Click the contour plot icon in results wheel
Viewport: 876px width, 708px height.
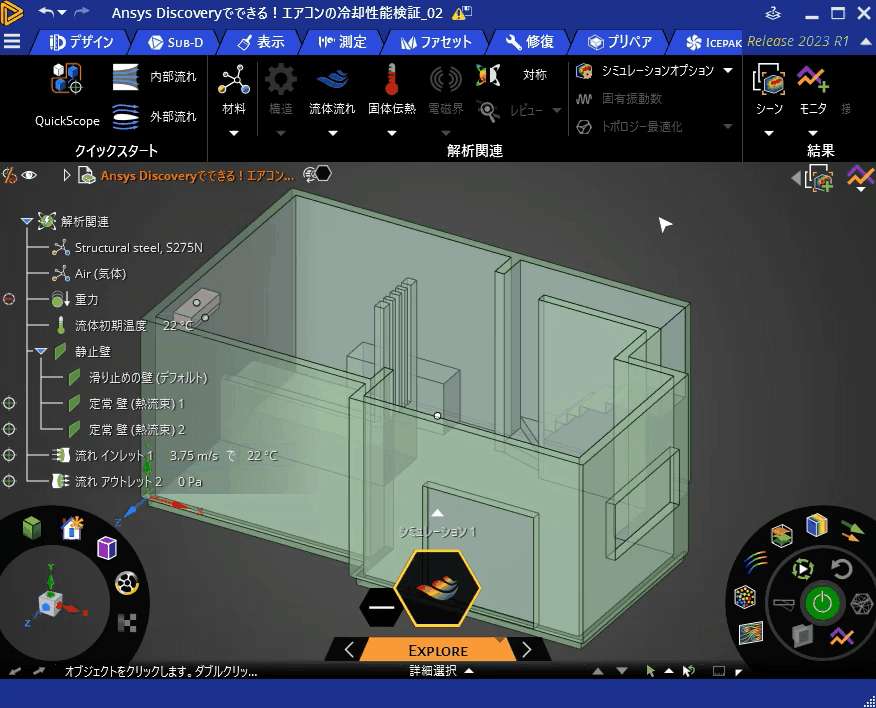[751, 633]
